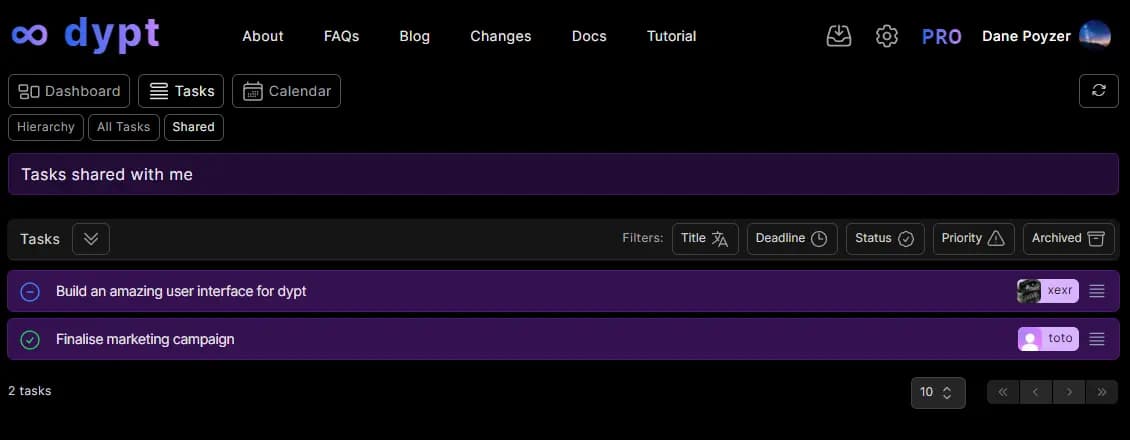This screenshot has width=1130, height=440.
Task: Click the xexr user badge
Action: 1047,291
